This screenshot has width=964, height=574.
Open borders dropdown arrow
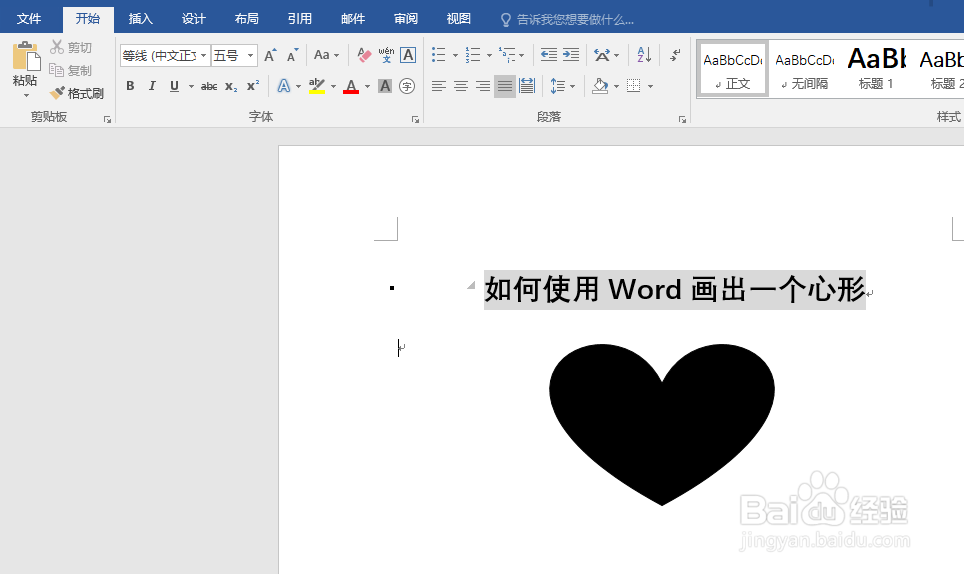tap(650, 87)
